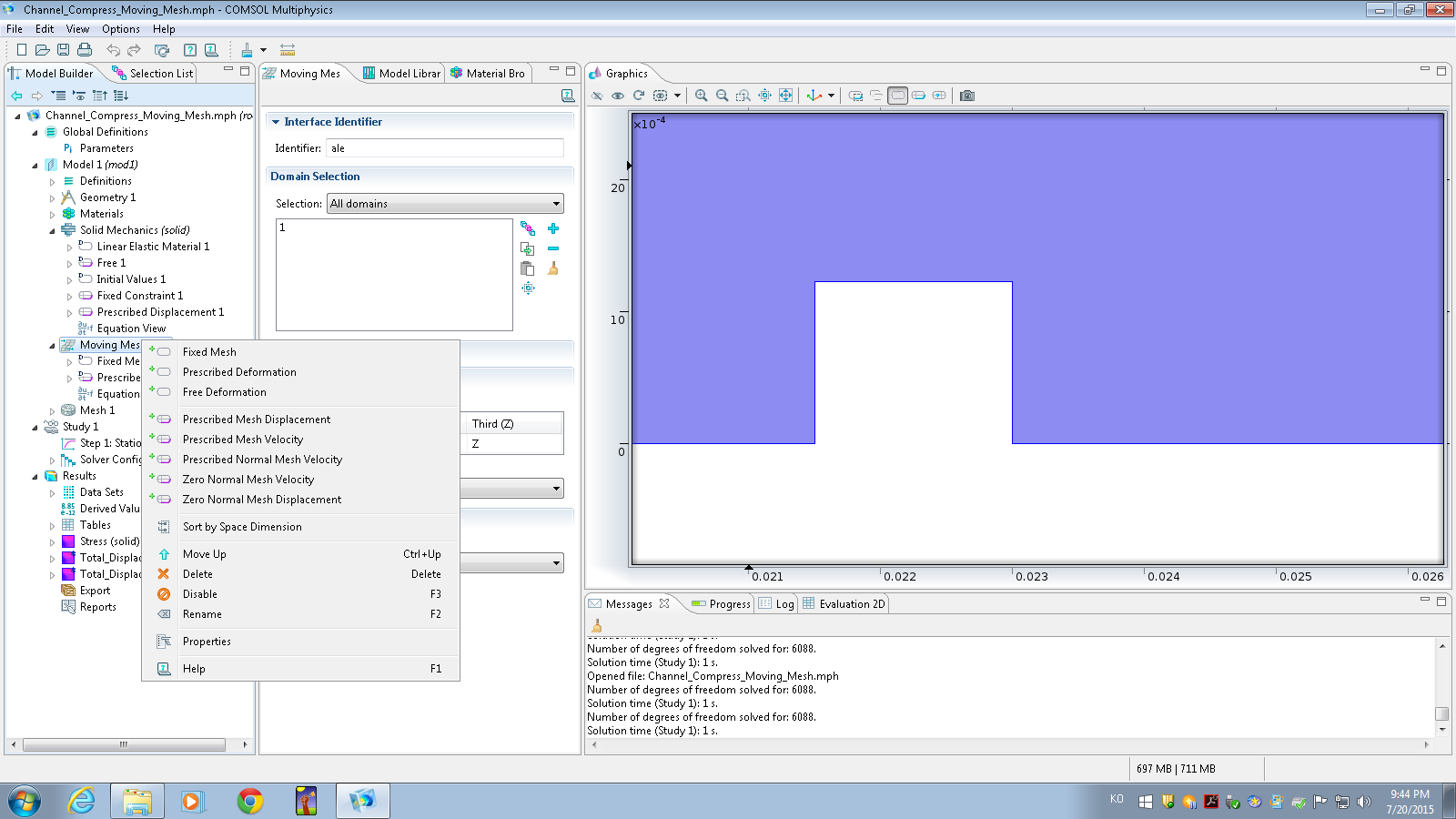Expand the Geometry 1 tree node
Image resolution: width=1456 pixels, height=819 pixels.
[x=52, y=197]
